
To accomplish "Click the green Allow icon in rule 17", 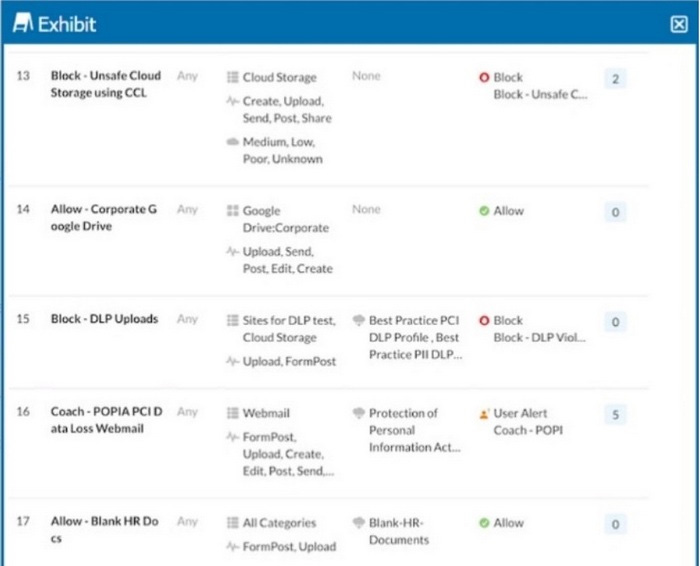I will tap(484, 523).
